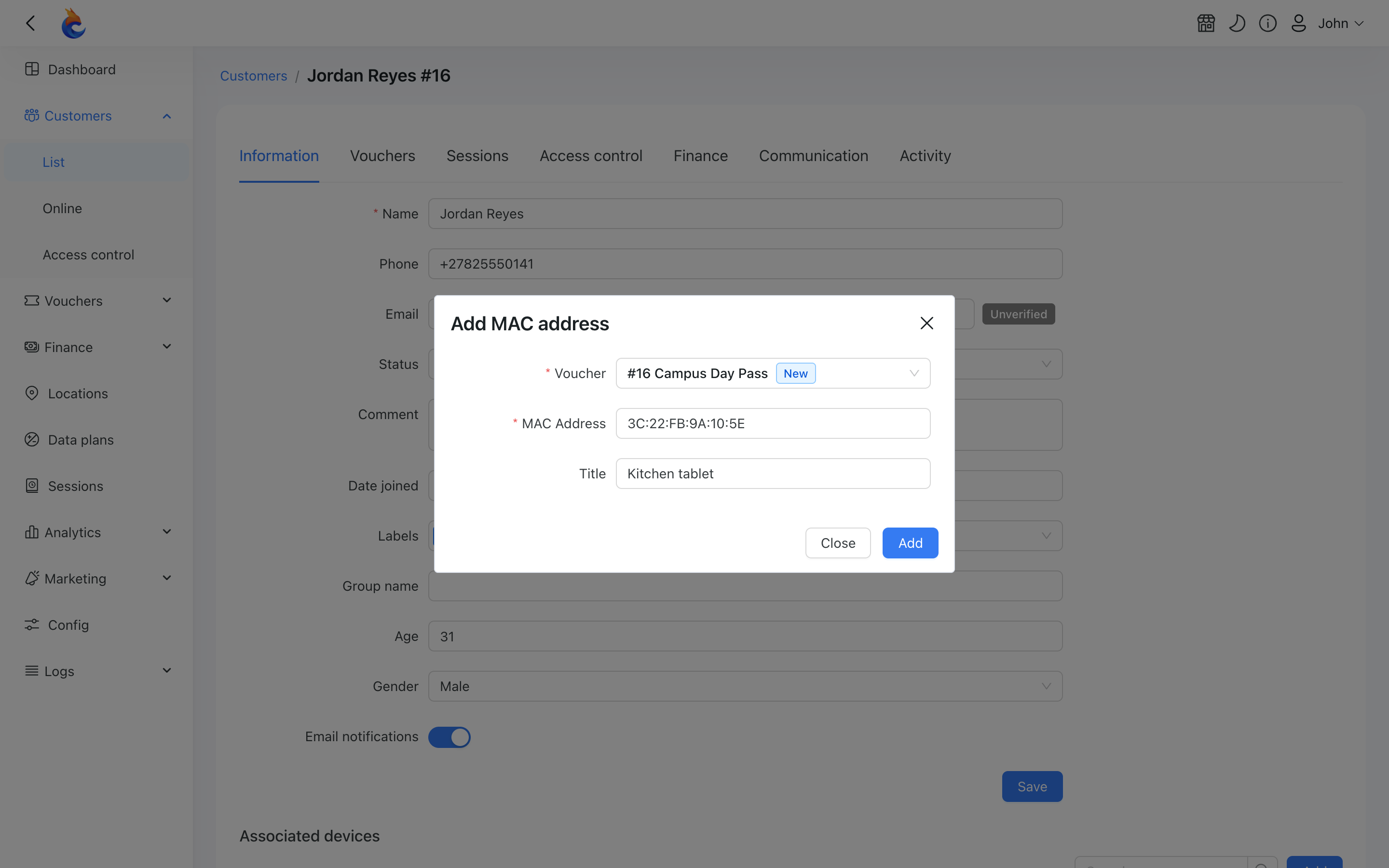The height and width of the screenshot is (868, 1389).
Task: Click the Title field with Kitchen tablet
Action: [x=773, y=474]
